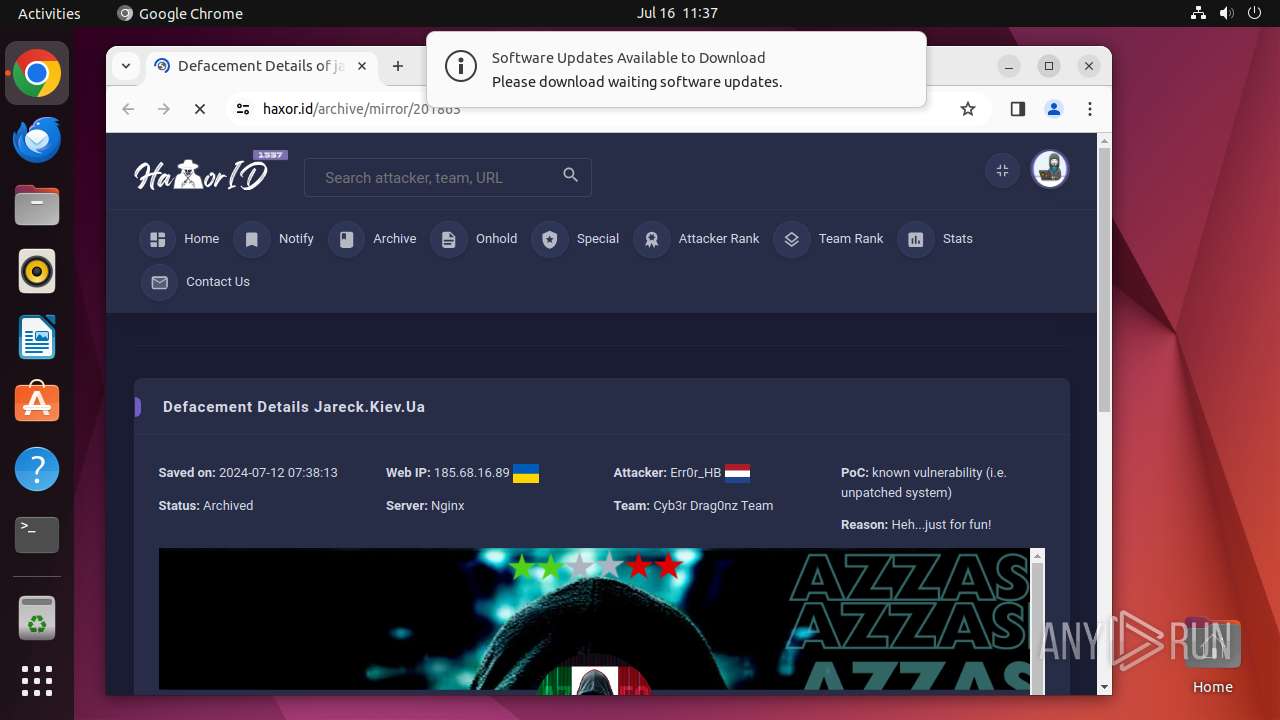Click team name Cyb3r Drag0nz Team
1280x720 pixels.
pyautogui.click(x=713, y=506)
